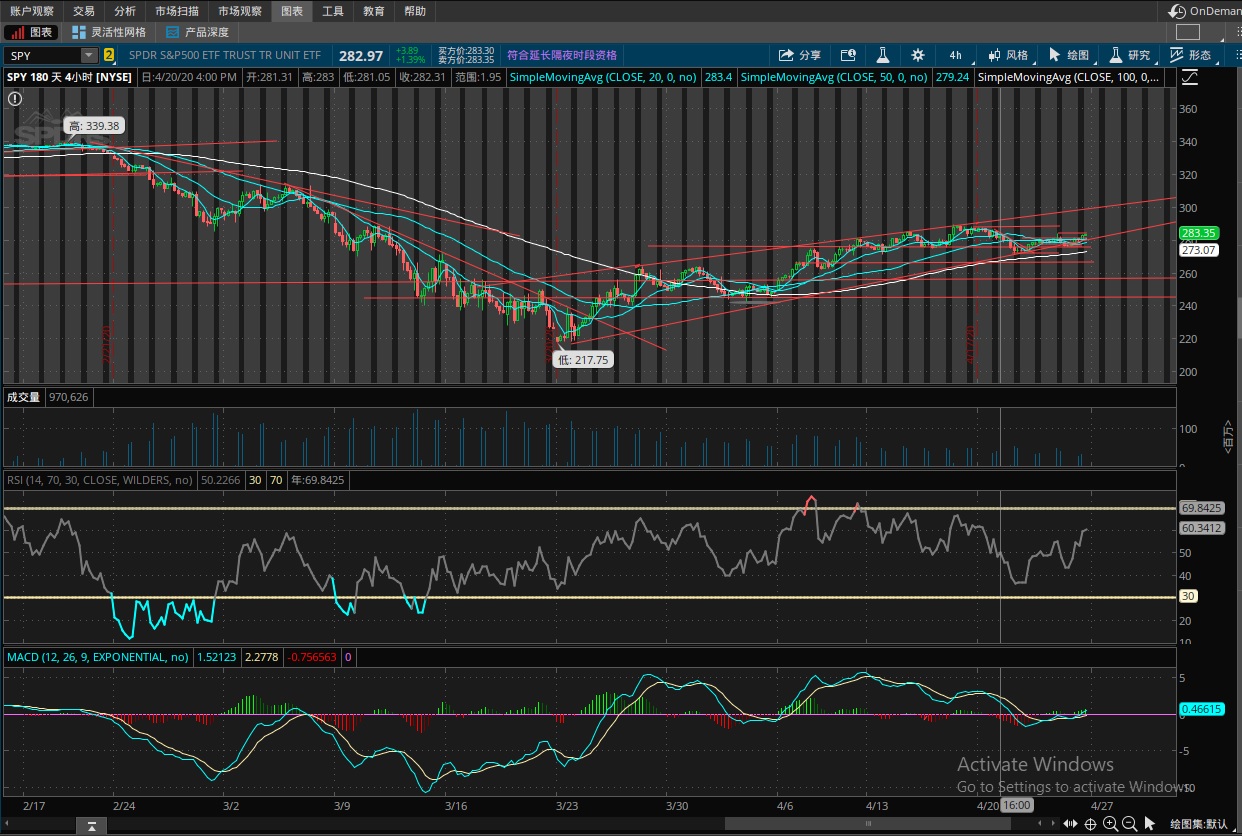Open the 市场观察 (MarketWatch) tab
This screenshot has width=1242, height=836.
point(239,11)
